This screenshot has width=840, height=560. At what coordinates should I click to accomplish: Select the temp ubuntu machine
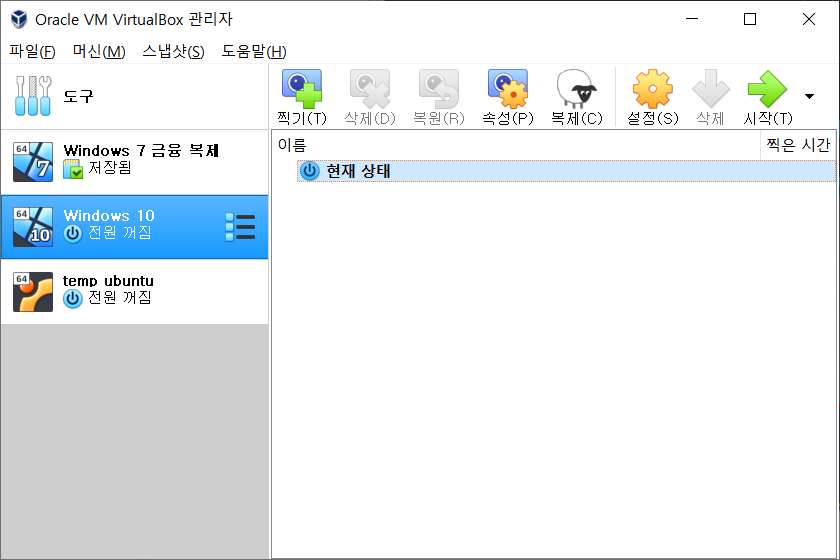134,292
